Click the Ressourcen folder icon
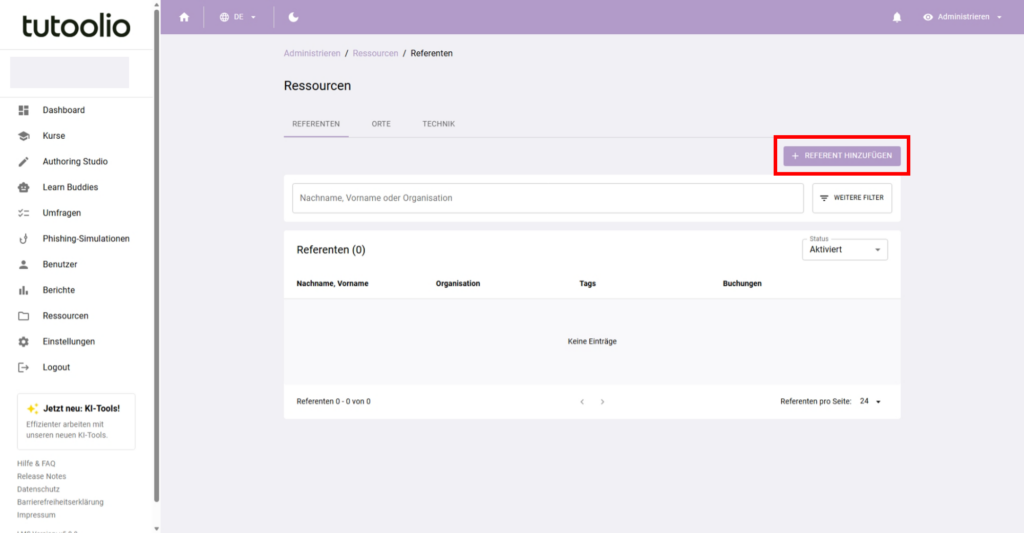Viewport: 1024px width, 533px height. point(24,315)
